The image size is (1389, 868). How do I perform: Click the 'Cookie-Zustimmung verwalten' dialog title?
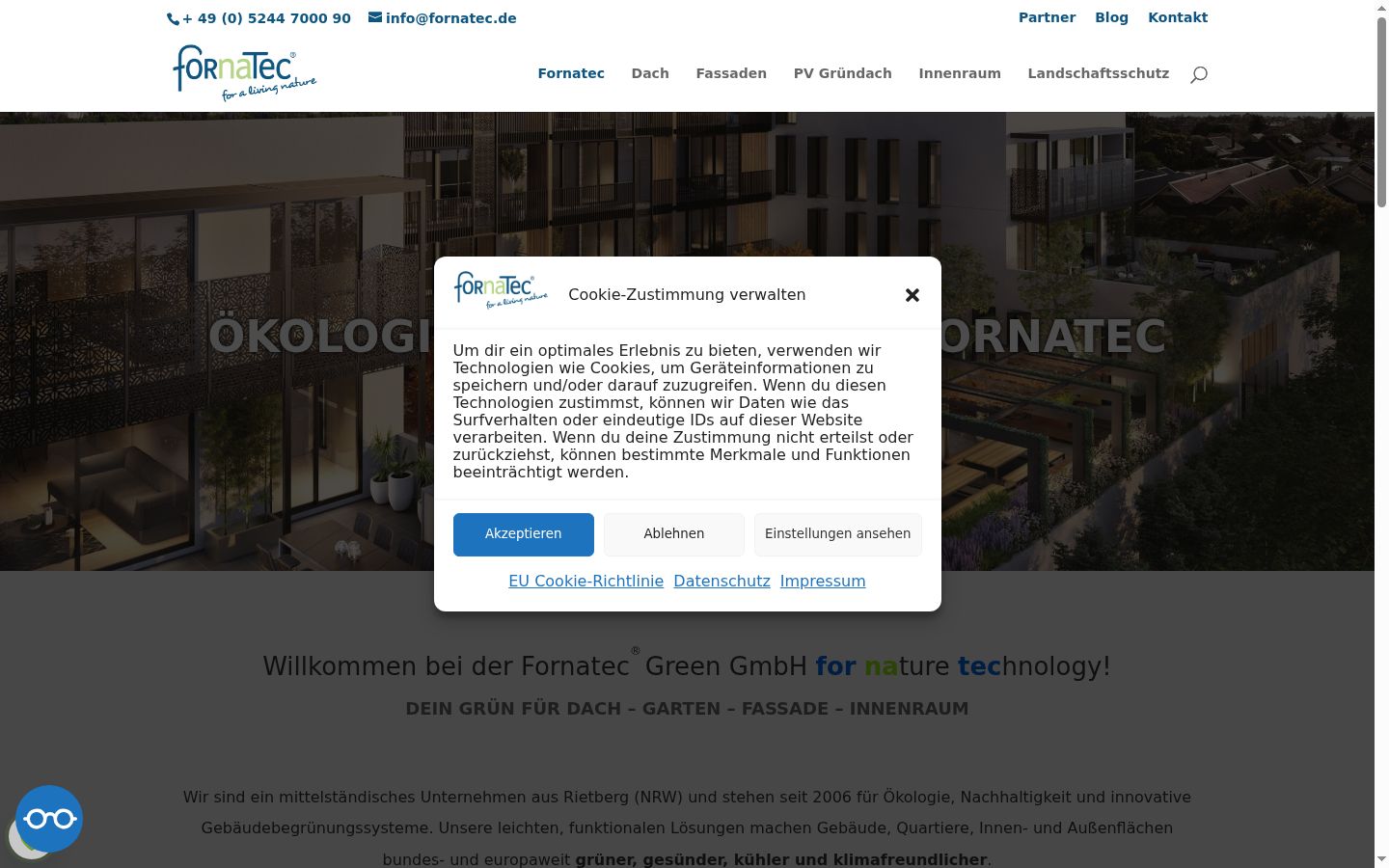click(687, 295)
